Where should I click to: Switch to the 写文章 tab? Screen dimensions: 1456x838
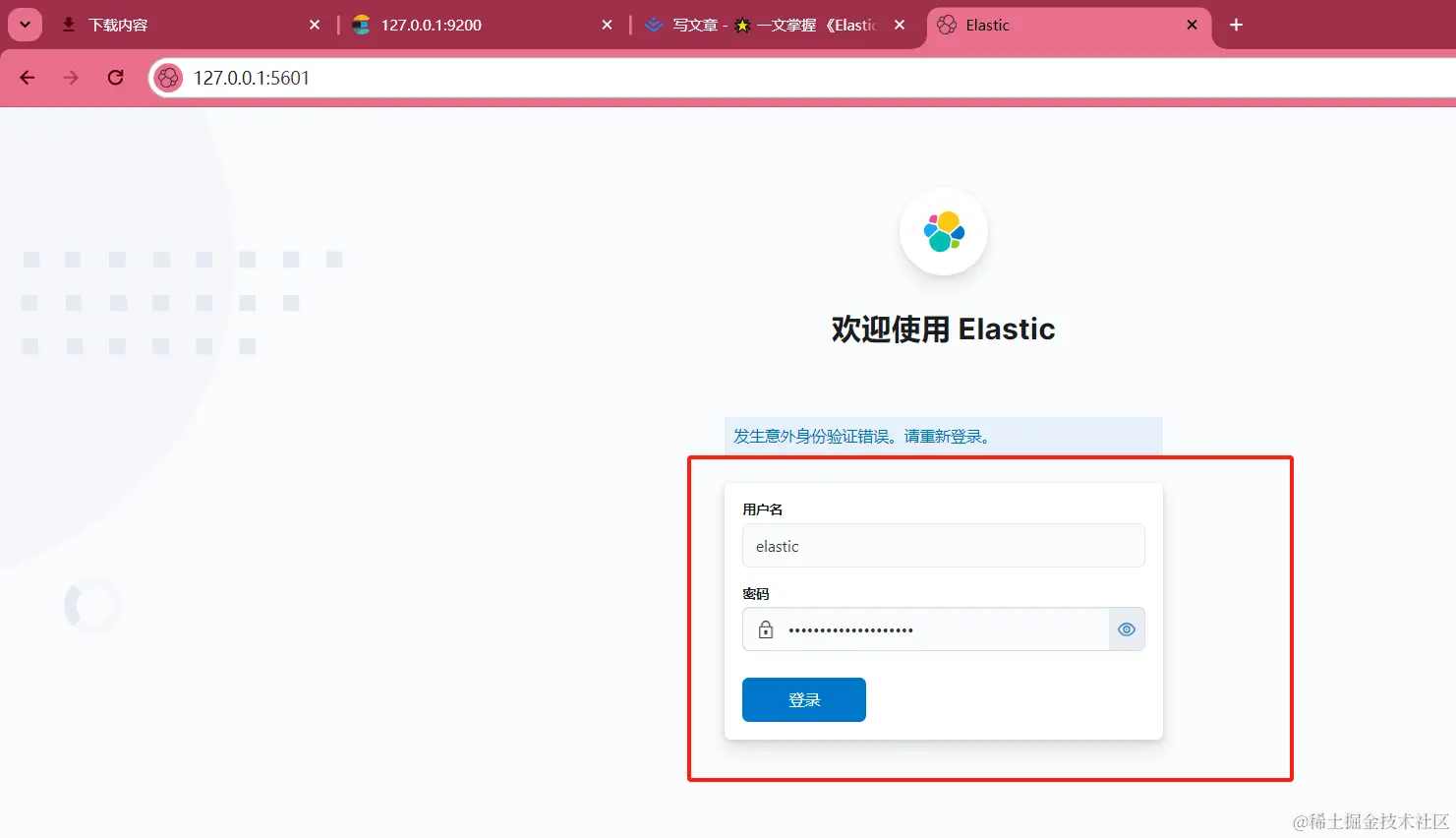(775, 26)
